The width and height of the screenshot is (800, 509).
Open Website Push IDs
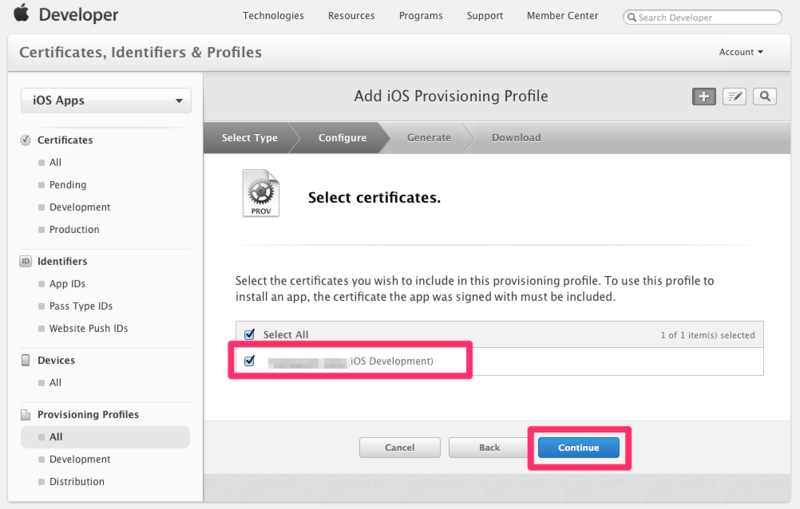click(88, 328)
